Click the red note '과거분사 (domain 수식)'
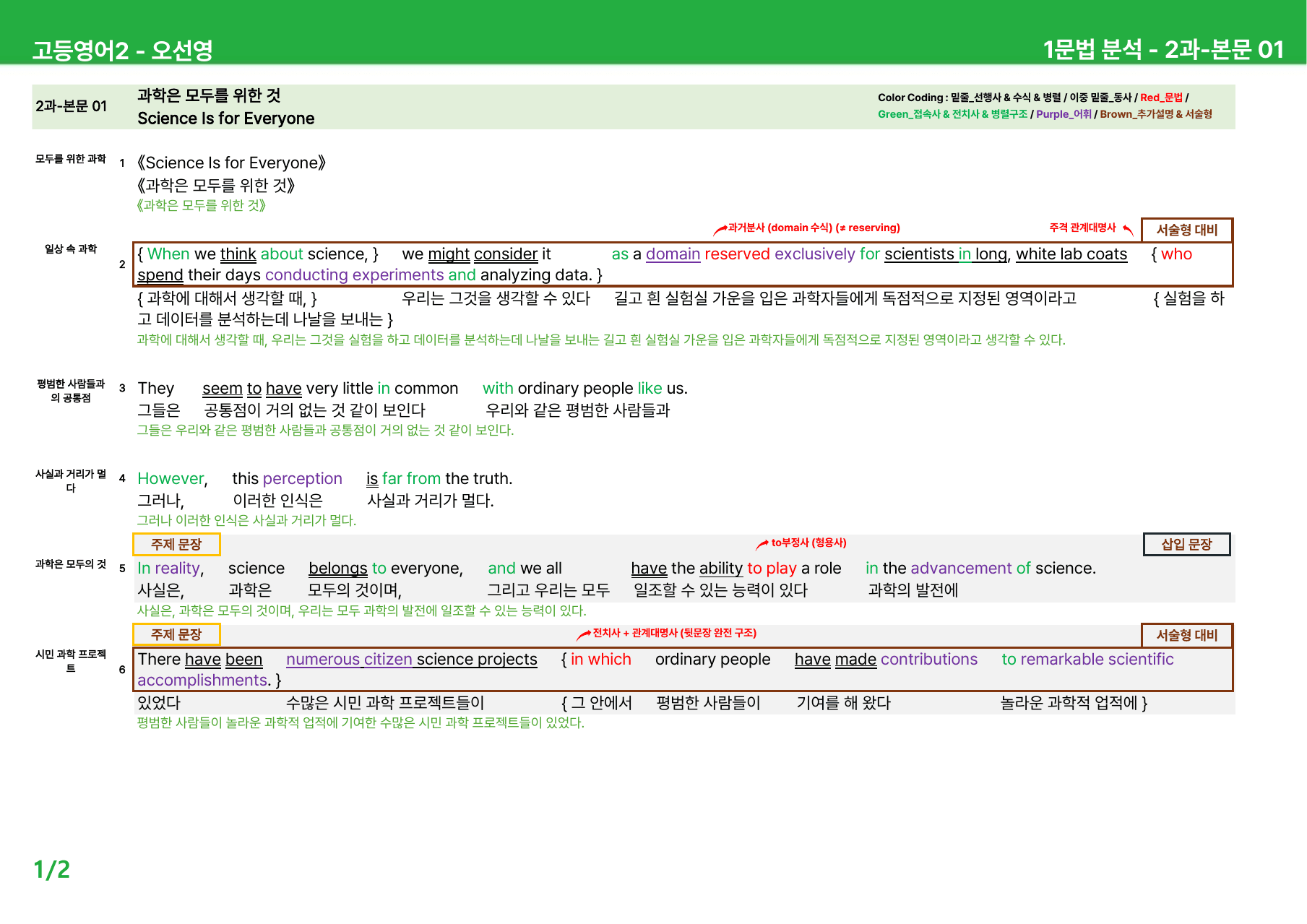This screenshot has width=1307, height=924. pos(780,228)
